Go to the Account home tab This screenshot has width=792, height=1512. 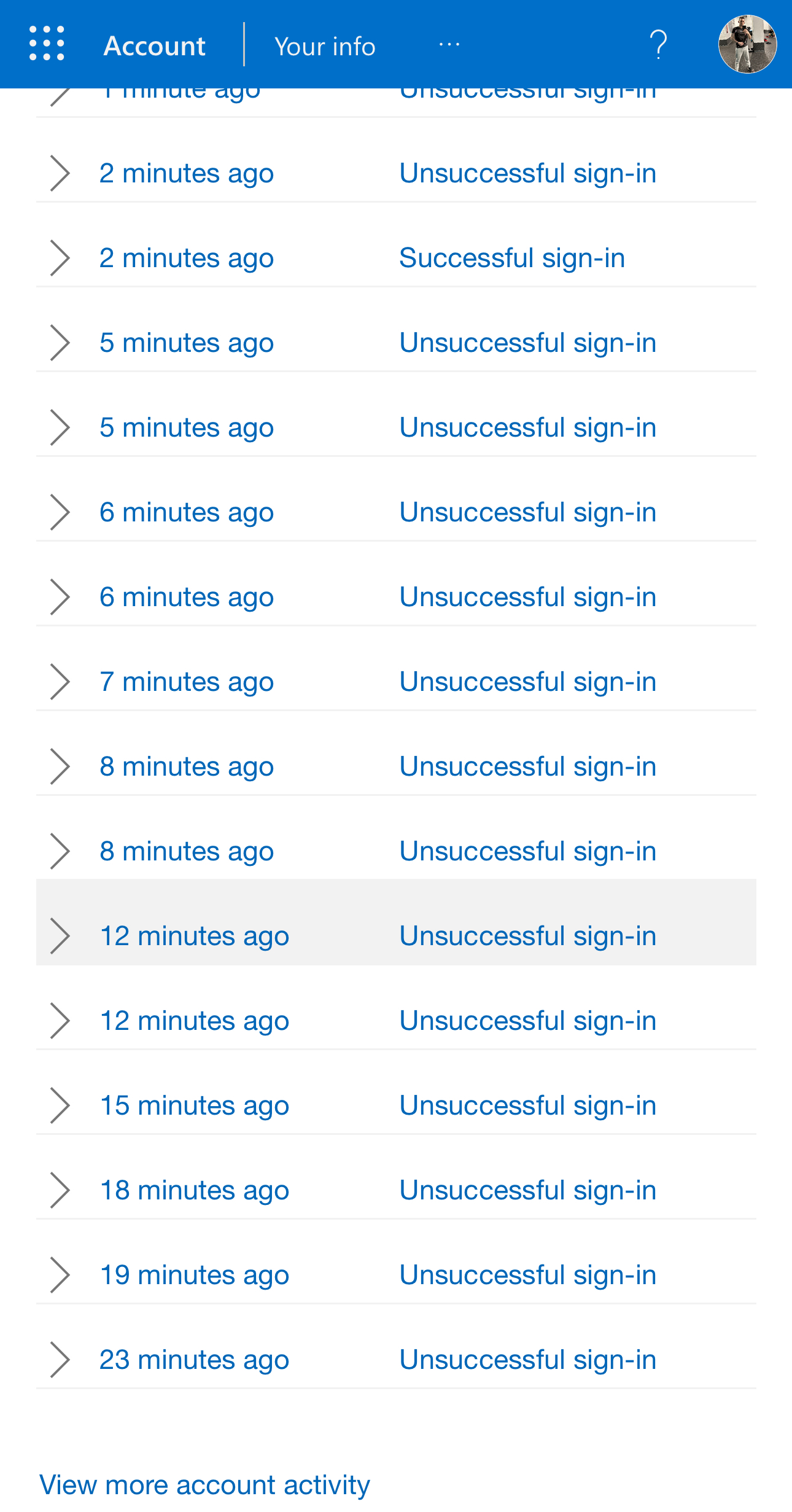point(155,46)
